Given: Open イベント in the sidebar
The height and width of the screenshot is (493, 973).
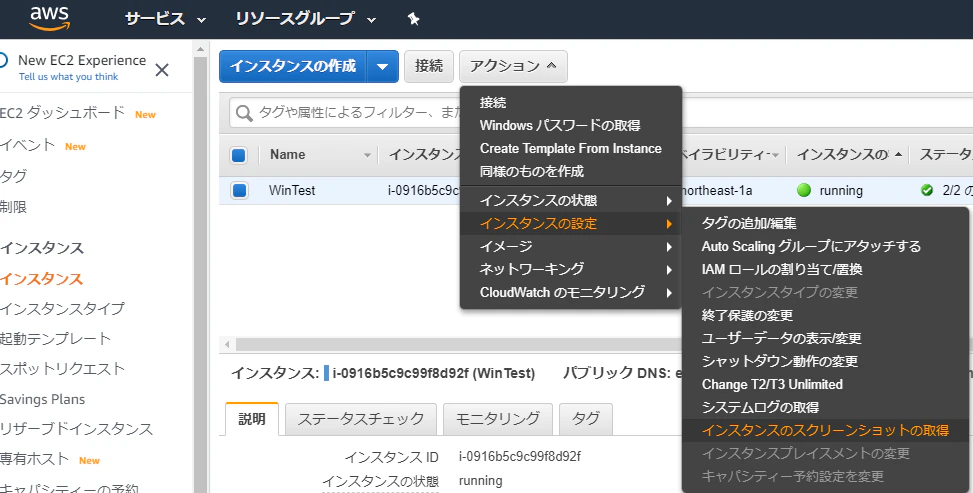Looking at the screenshot, I should point(27,145).
